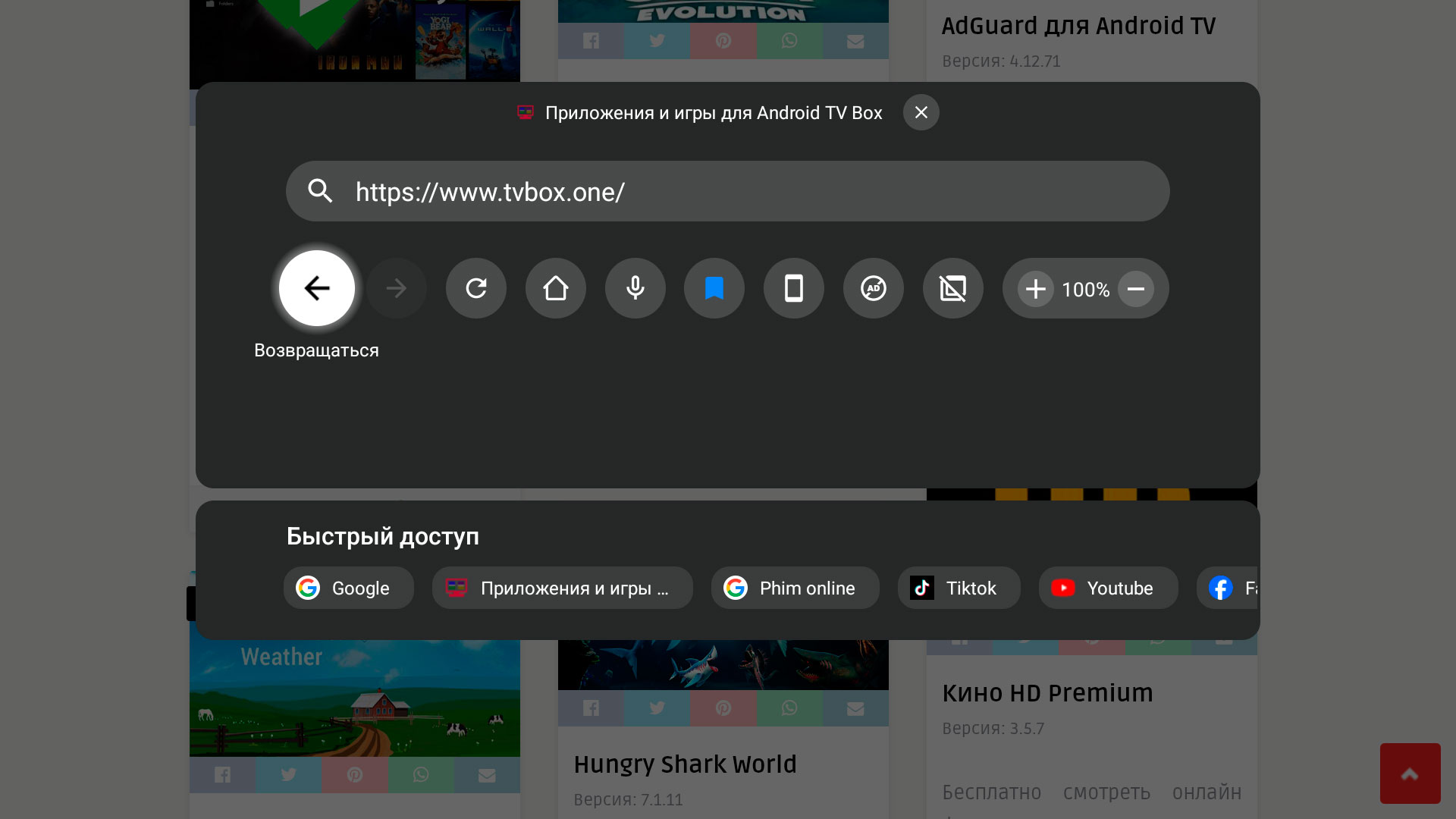Viewport: 1456px width, 819px height.
Task: Open Google quick access shortcut
Action: point(349,588)
